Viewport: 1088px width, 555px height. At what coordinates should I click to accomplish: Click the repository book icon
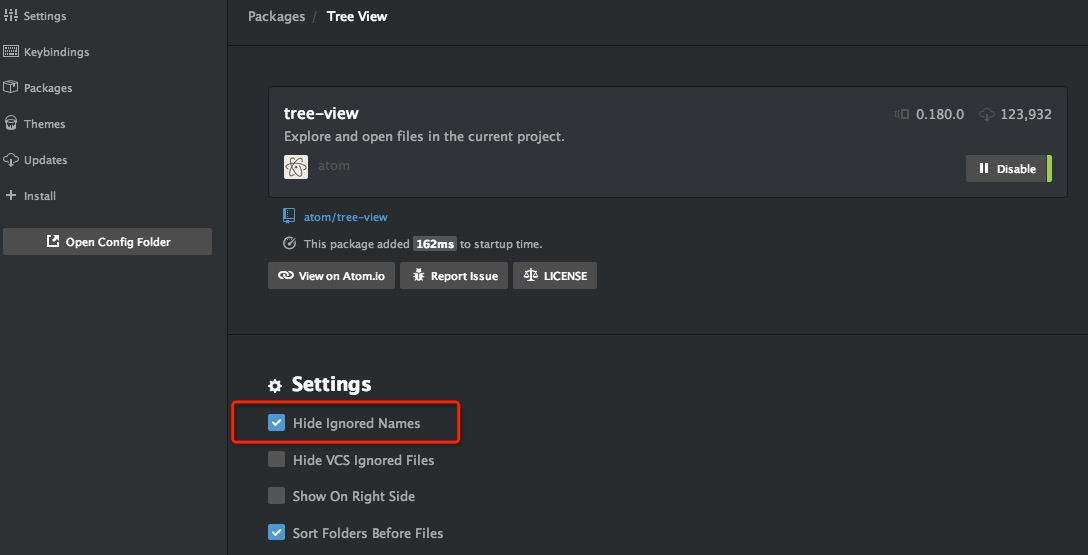pyautogui.click(x=289, y=216)
